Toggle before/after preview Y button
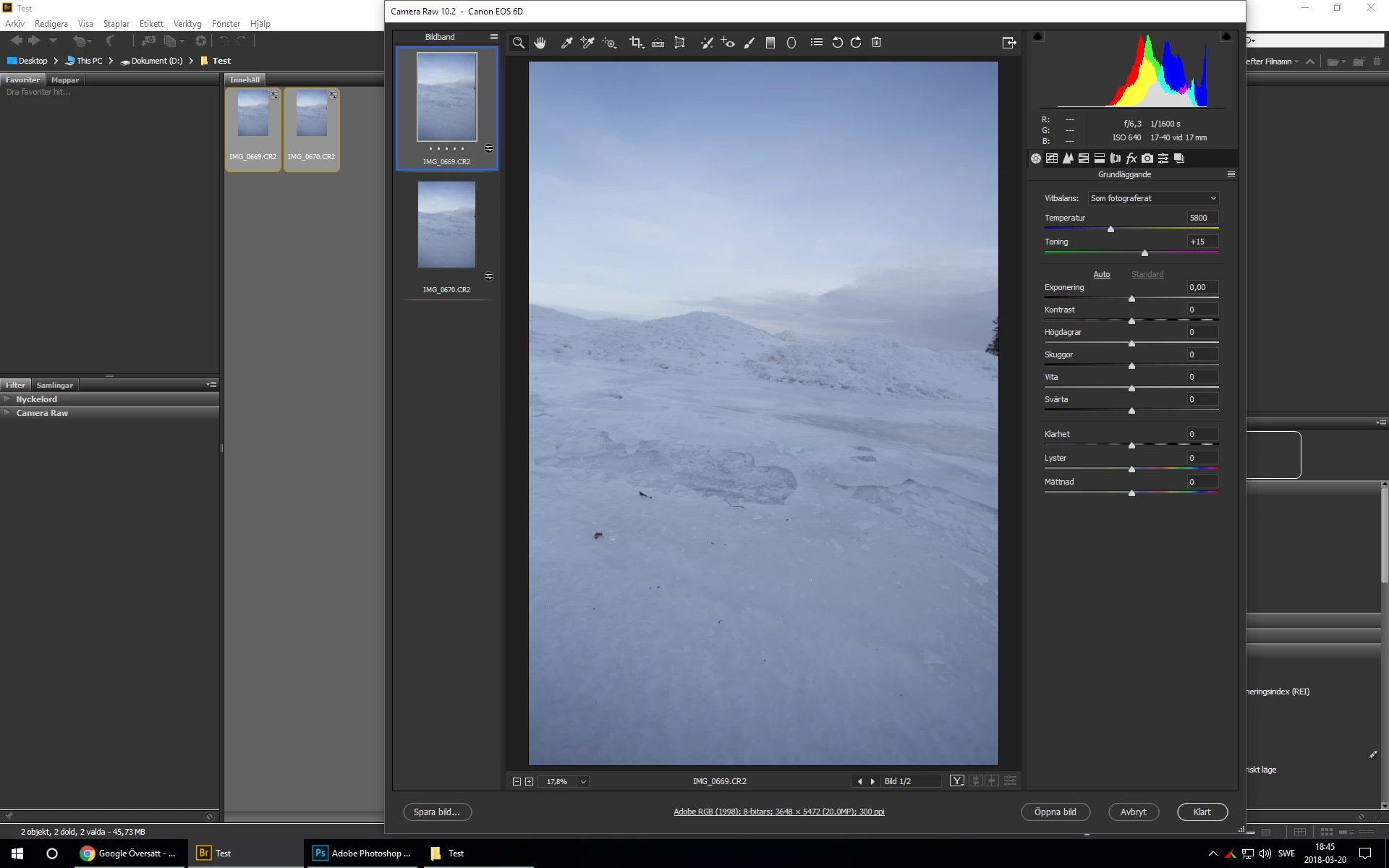Image resolution: width=1389 pixels, height=868 pixels. (956, 780)
